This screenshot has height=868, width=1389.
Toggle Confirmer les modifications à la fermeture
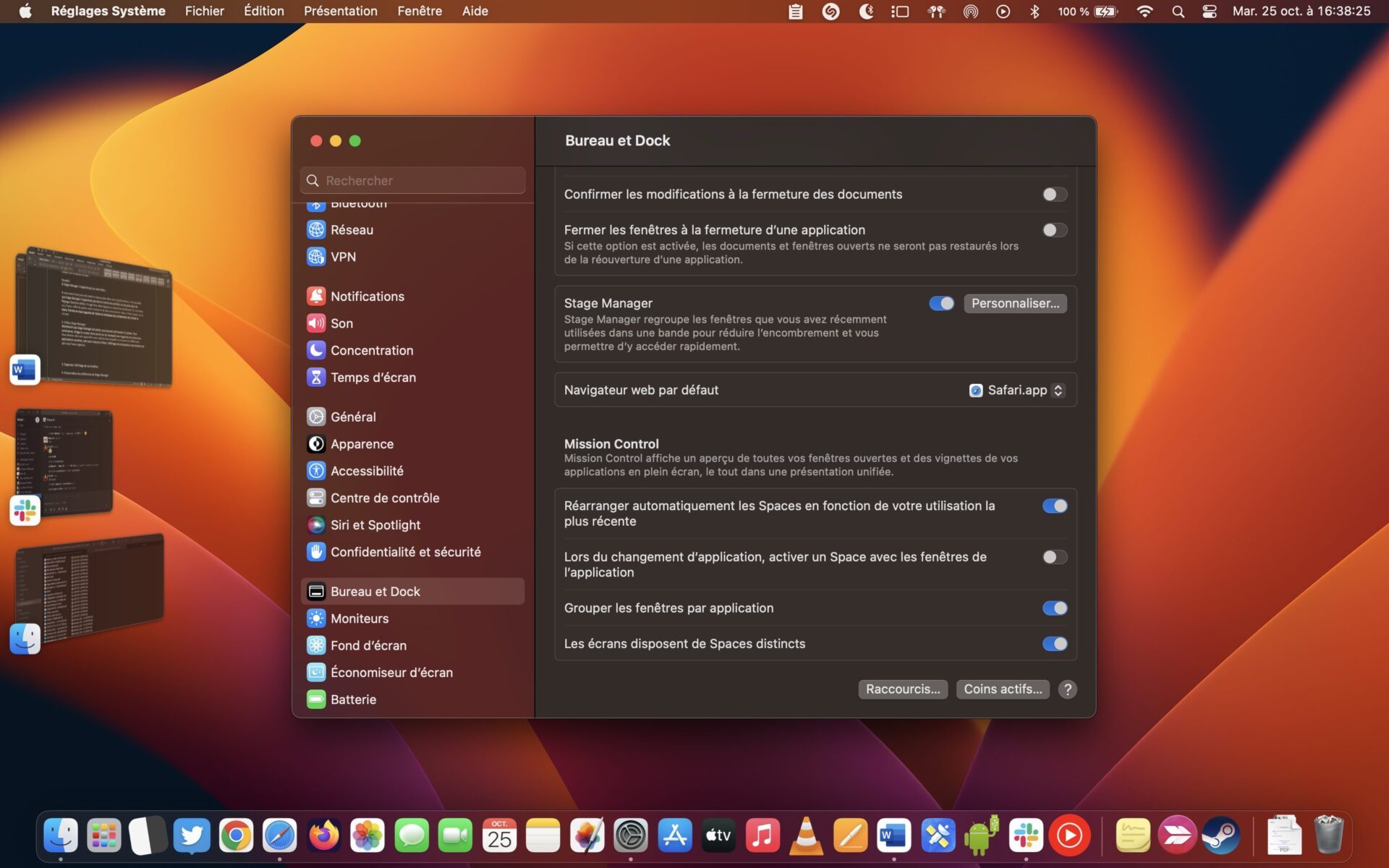coord(1055,194)
